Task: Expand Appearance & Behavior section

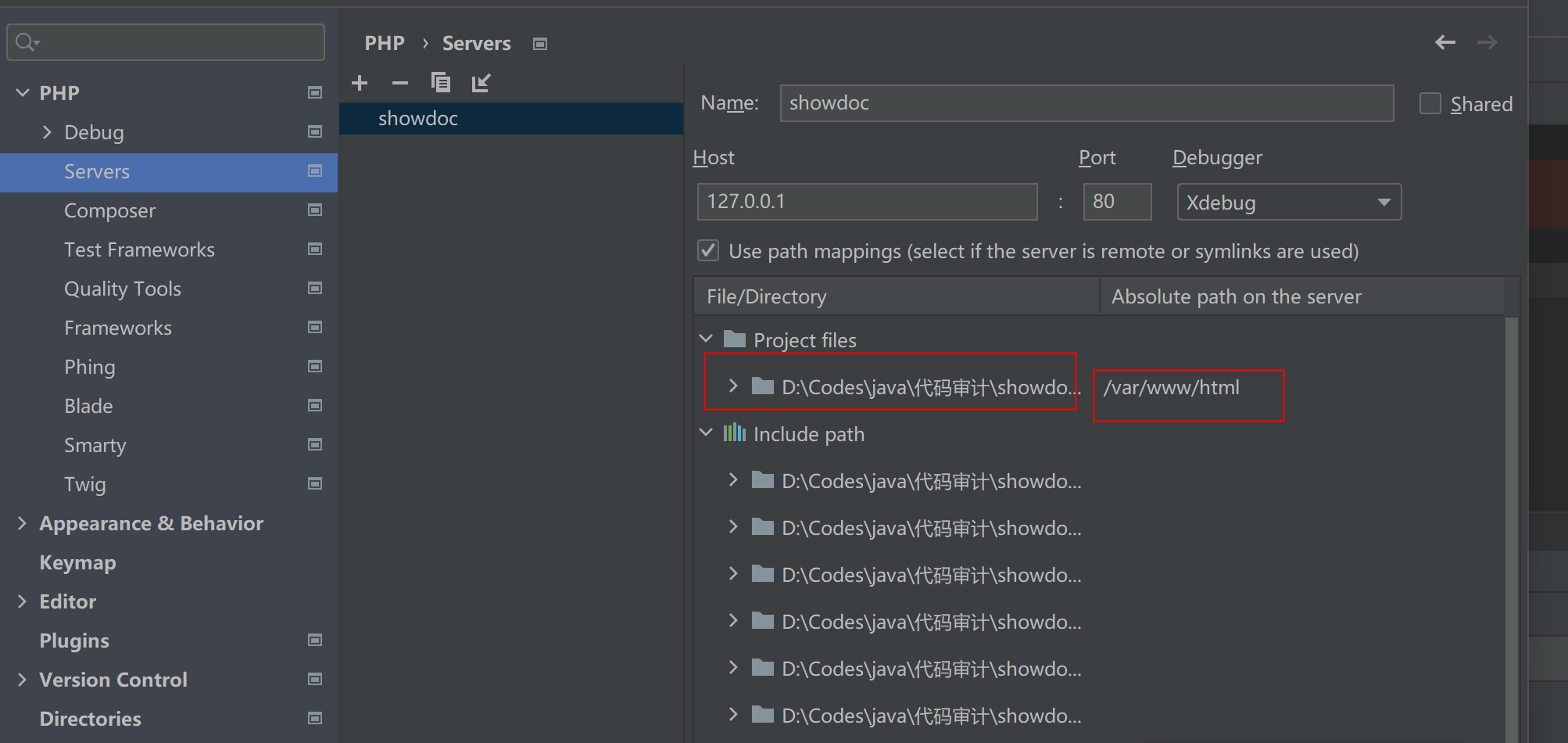Action: click(22, 523)
